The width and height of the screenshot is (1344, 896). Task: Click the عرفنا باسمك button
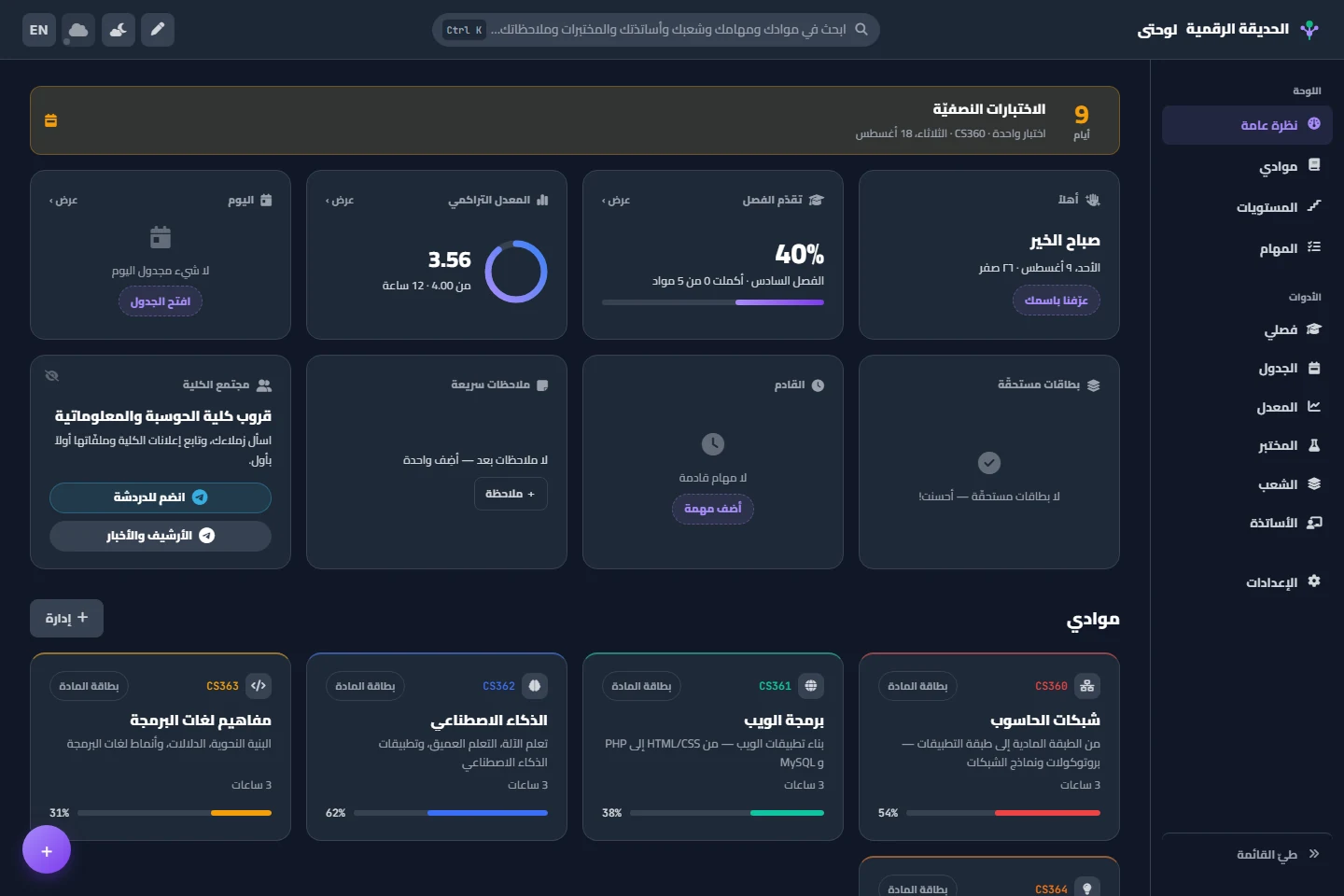click(x=1057, y=301)
